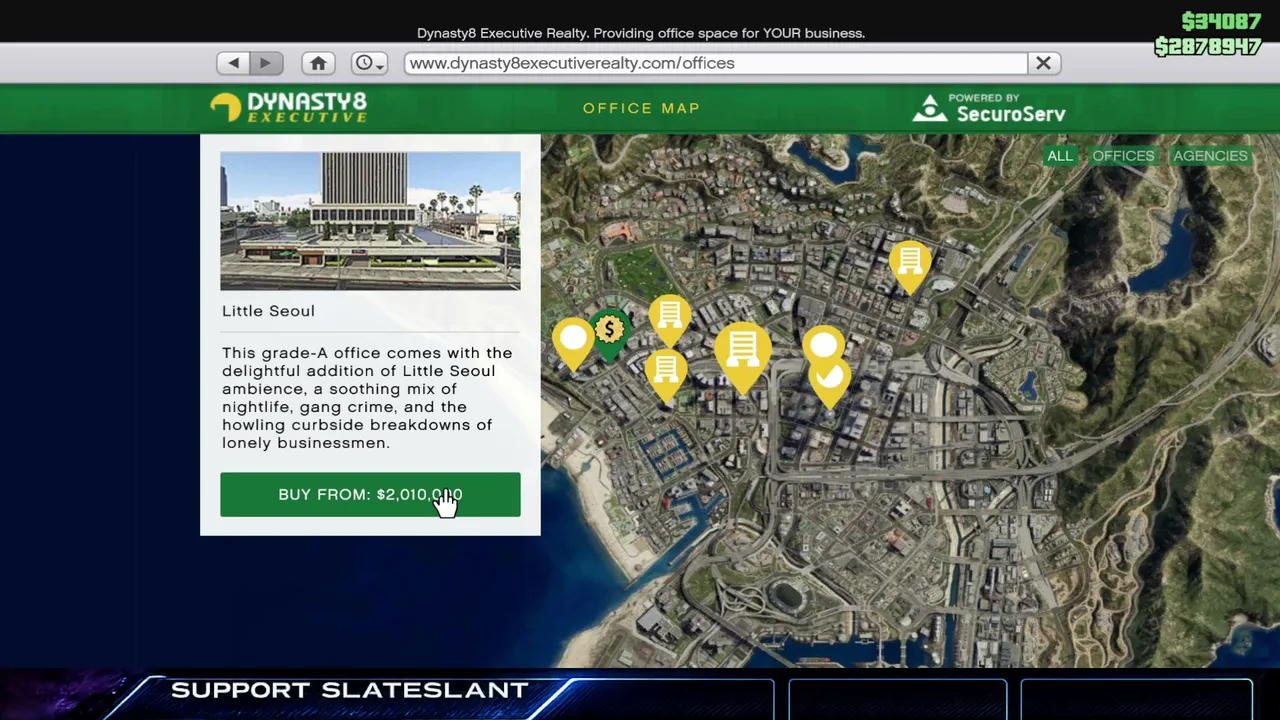
Task: Click the SecuroServ logo
Action: click(x=989, y=108)
